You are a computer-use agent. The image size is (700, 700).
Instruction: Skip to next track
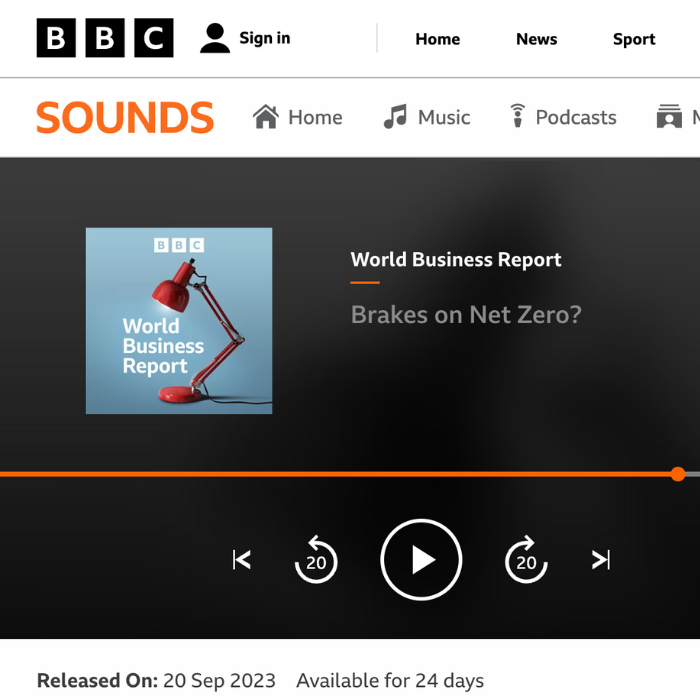tap(600, 560)
